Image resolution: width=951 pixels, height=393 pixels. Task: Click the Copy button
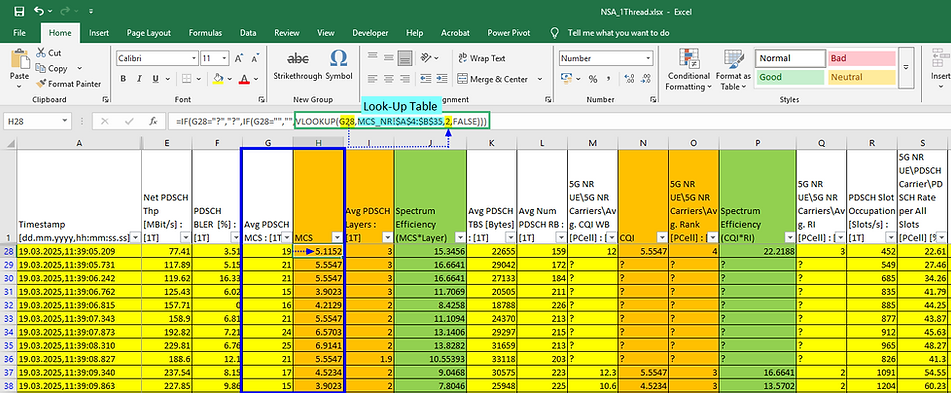(52, 69)
